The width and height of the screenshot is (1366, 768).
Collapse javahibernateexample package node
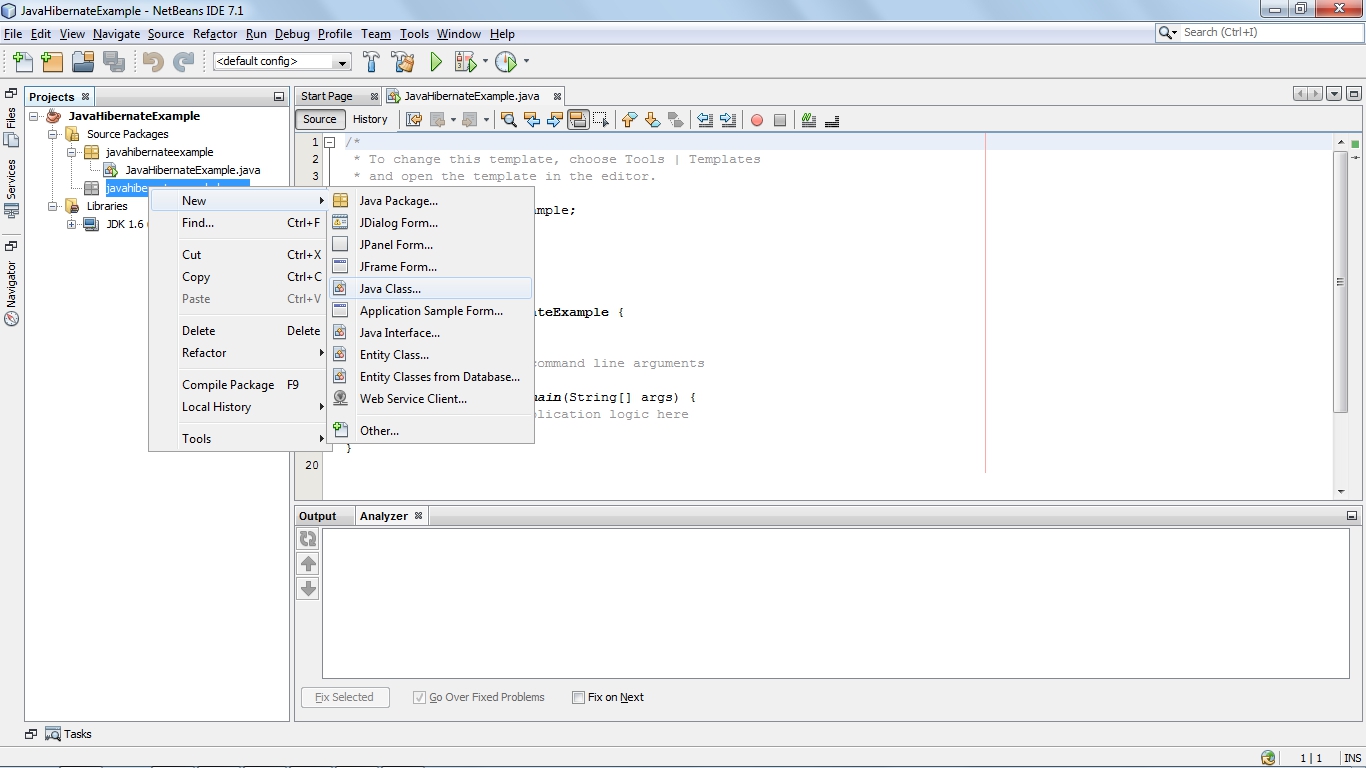point(72,152)
